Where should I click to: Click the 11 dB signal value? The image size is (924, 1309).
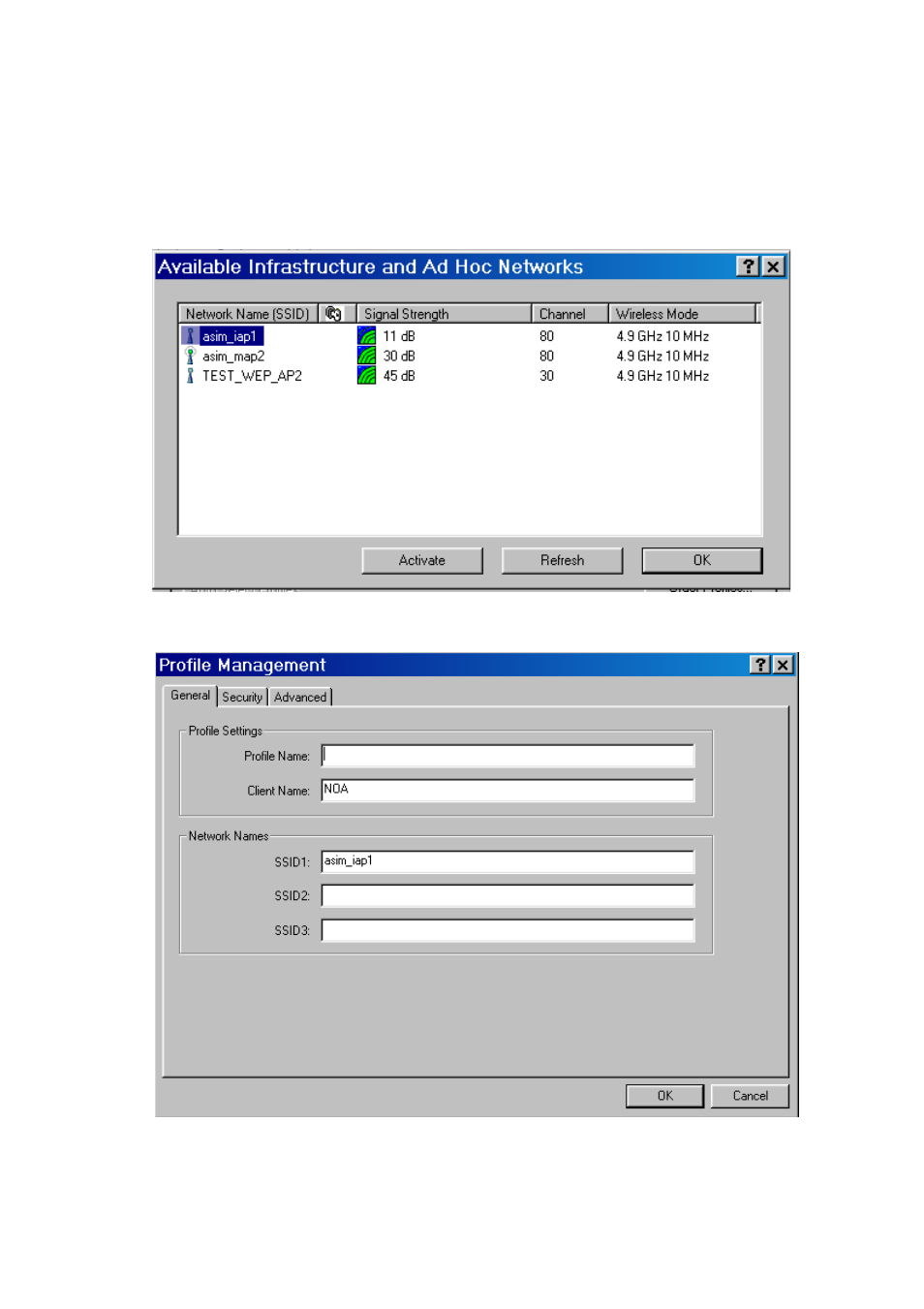click(x=399, y=336)
